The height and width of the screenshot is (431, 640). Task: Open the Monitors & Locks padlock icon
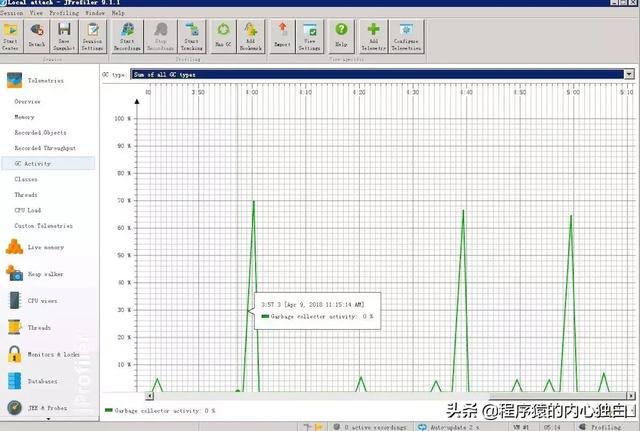point(14,354)
